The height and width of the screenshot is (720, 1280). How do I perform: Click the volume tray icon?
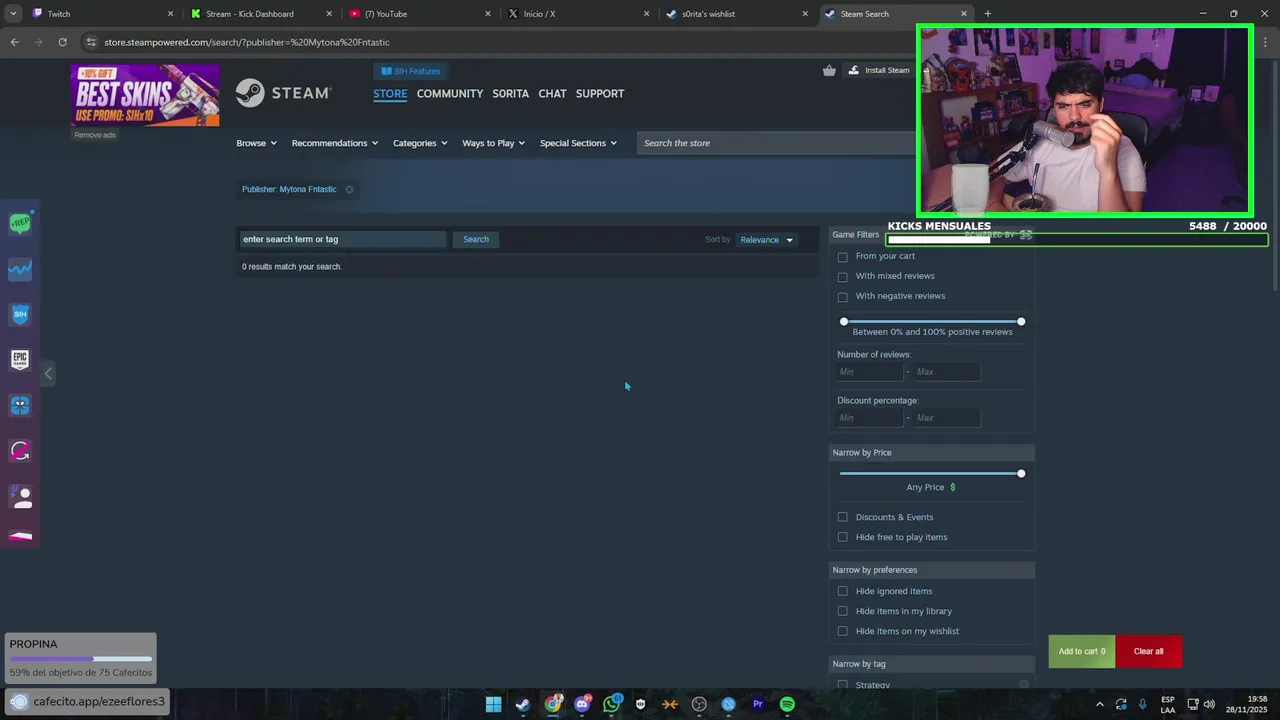(1209, 704)
